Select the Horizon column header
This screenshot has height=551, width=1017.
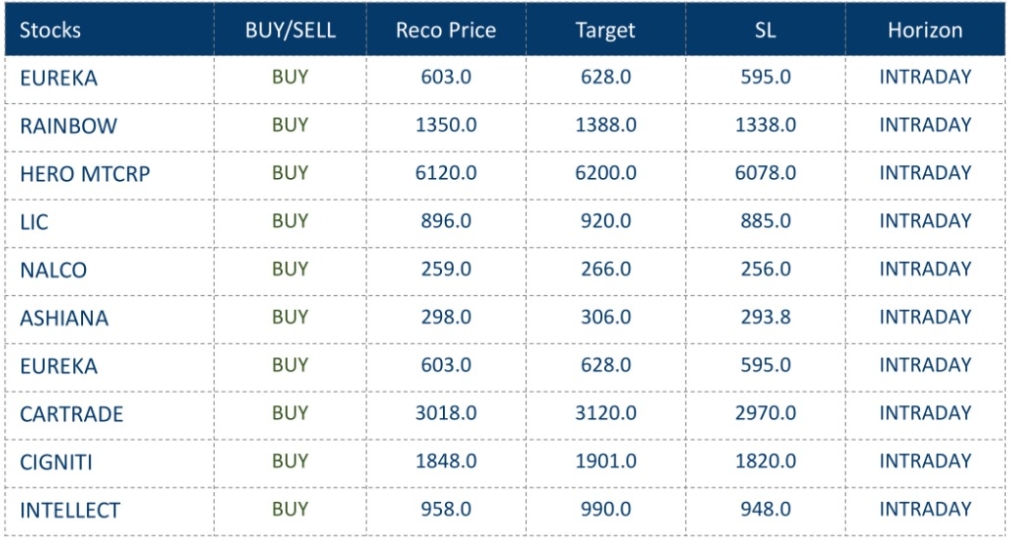coord(925,30)
